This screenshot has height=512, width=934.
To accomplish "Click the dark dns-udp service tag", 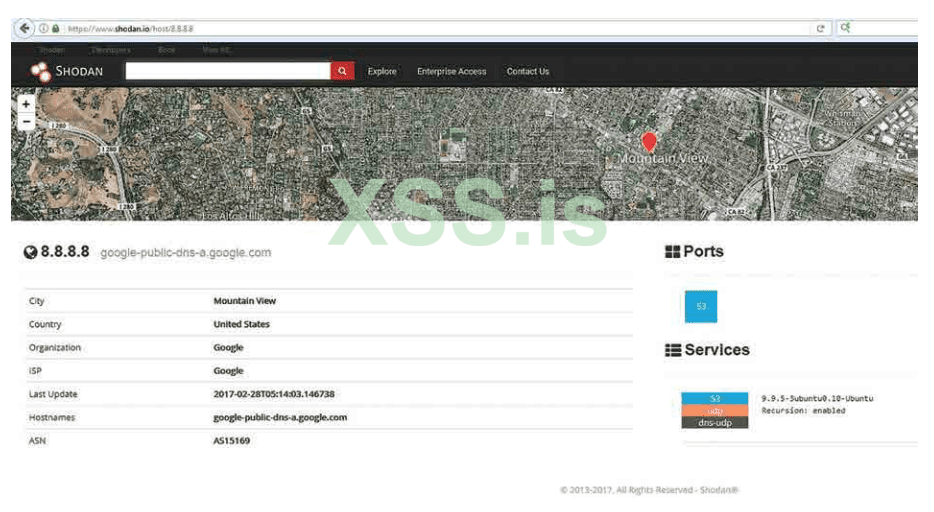I will (715, 423).
